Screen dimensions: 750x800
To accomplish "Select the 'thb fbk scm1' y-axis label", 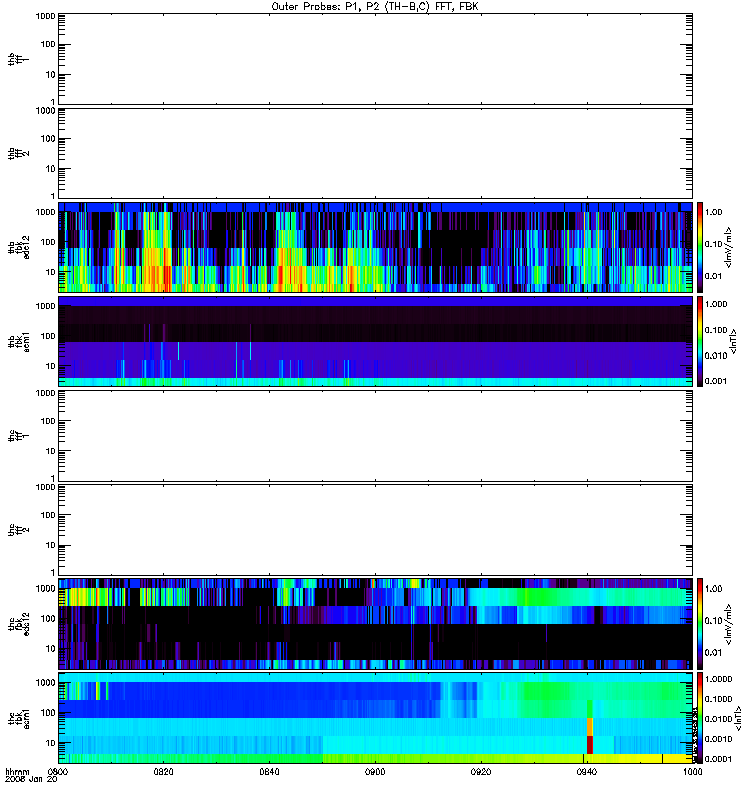I will click(19, 341).
